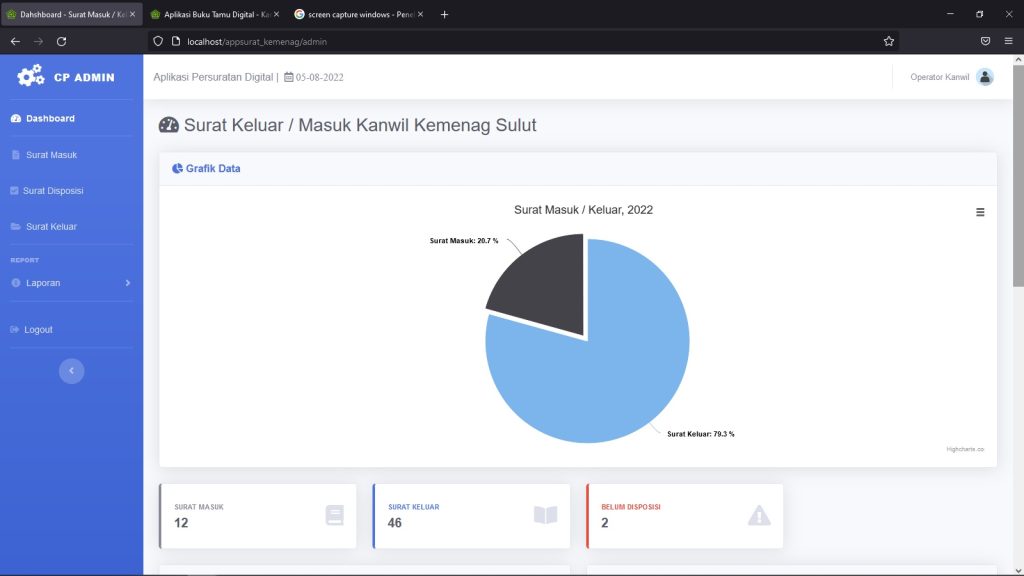Click the Logout link
The width and height of the screenshot is (1024, 576).
pyautogui.click(x=38, y=330)
